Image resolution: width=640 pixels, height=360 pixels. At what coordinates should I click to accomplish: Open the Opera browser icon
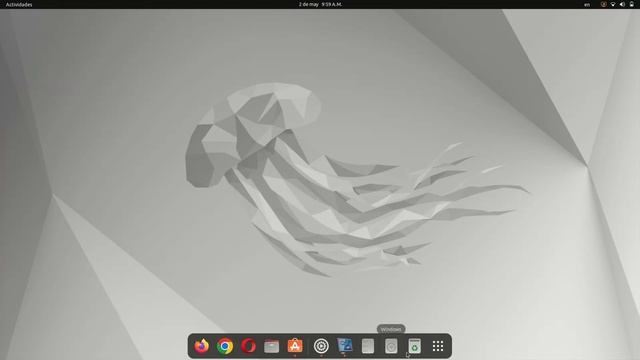tap(248, 346)
